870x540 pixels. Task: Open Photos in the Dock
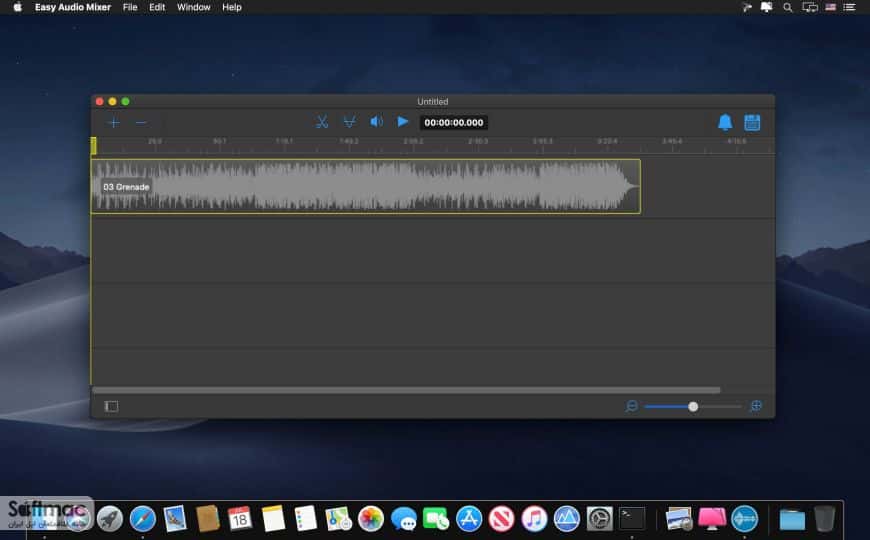pyautogui.click(x=371, y=519)
